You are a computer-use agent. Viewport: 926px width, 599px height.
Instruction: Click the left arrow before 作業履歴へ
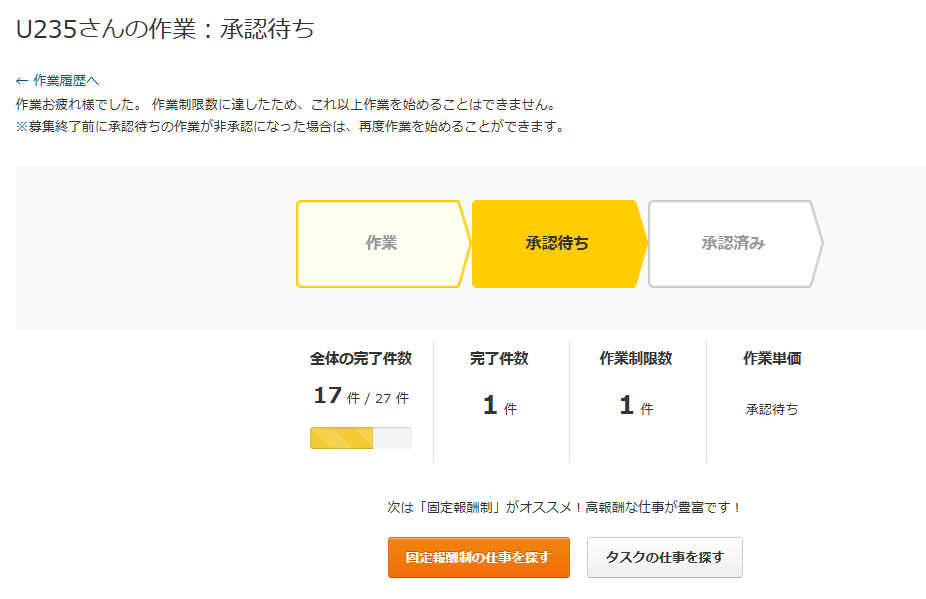coord(22,81)
